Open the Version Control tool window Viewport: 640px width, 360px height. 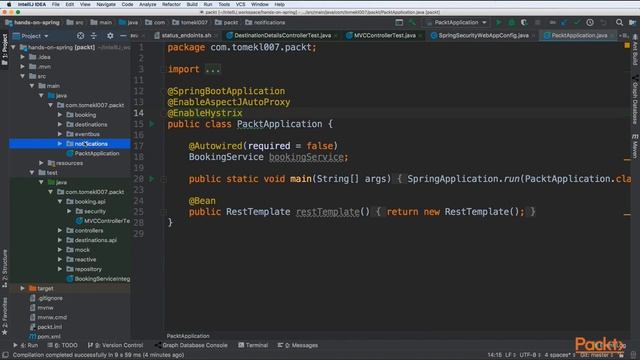116,345
